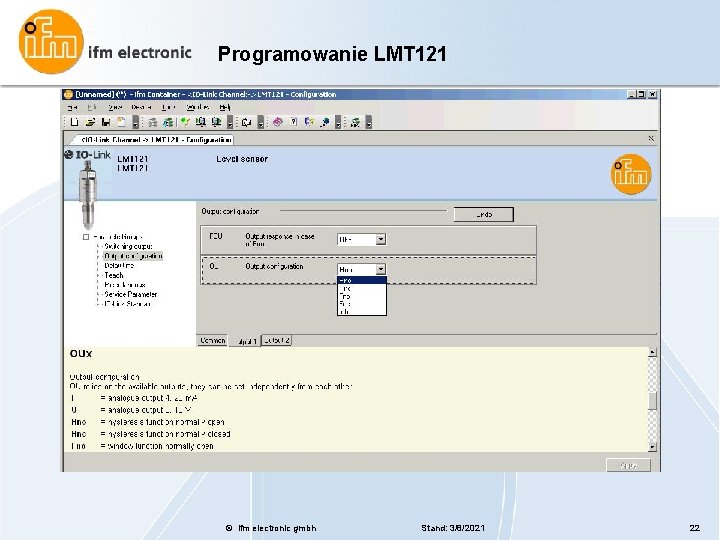The height and width of the screenshot is (540, 720).
Task: Click the yellow document page toolbar icon
Action: [x=122, y=122]
